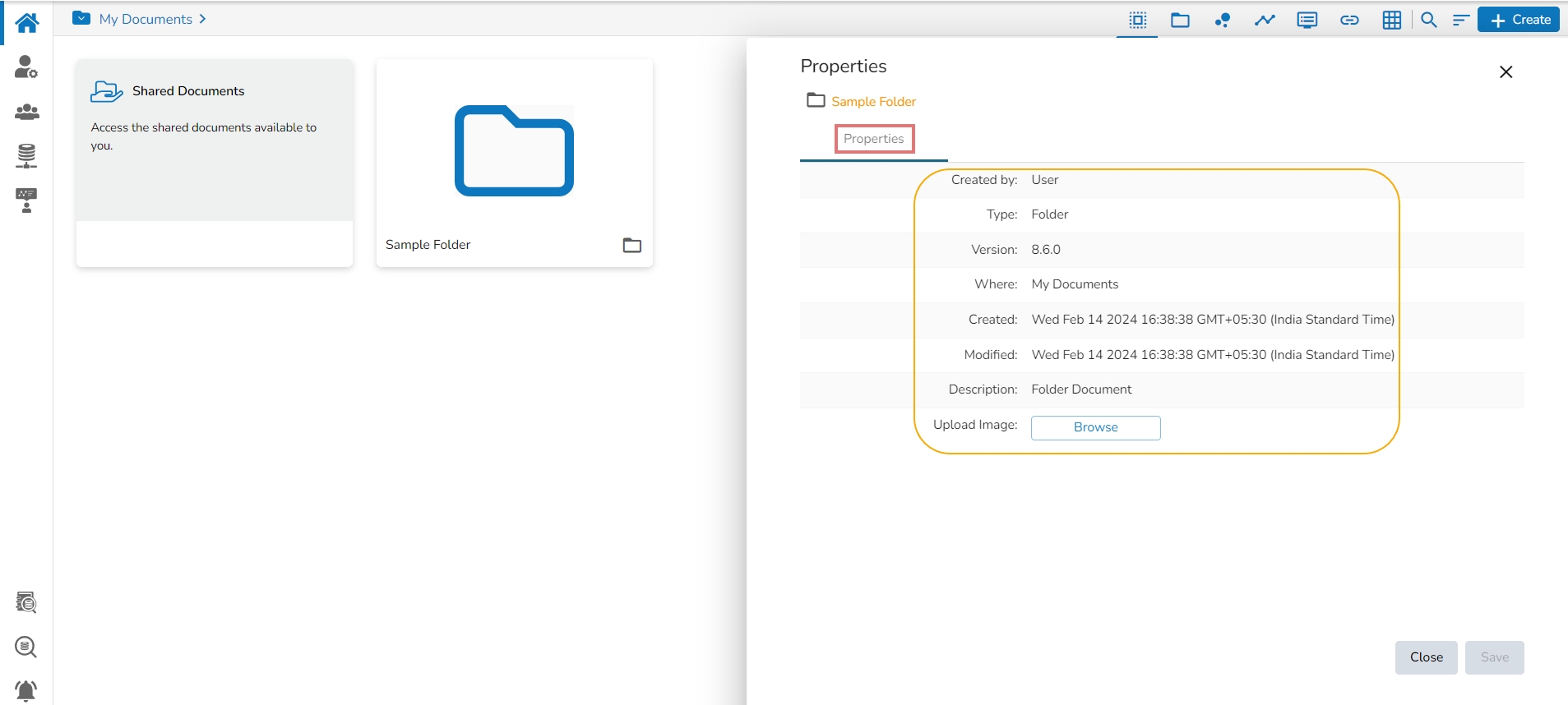Click folder icon beside Sample Folder heading

(x=816, y=100)
